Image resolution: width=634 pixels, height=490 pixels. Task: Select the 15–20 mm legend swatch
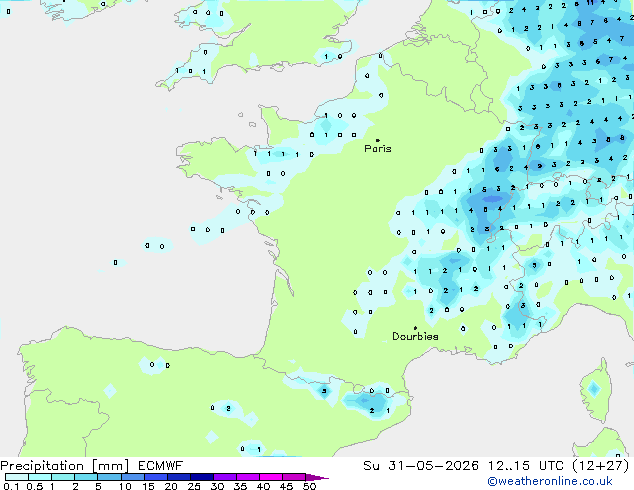[156, 477]
